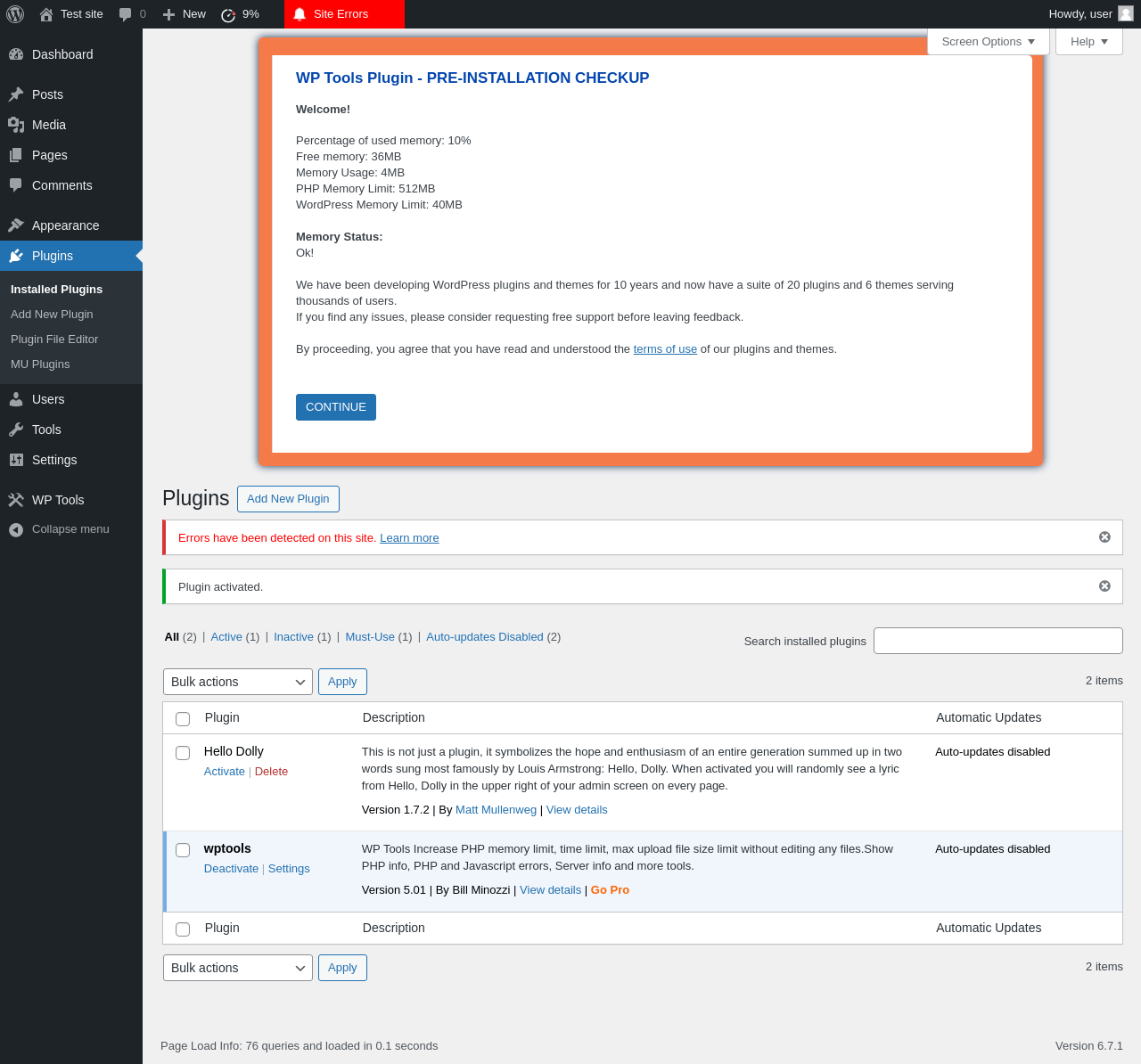Click the top Apply button
The image size is (1141, 1064).
click(x=342, y=682)
